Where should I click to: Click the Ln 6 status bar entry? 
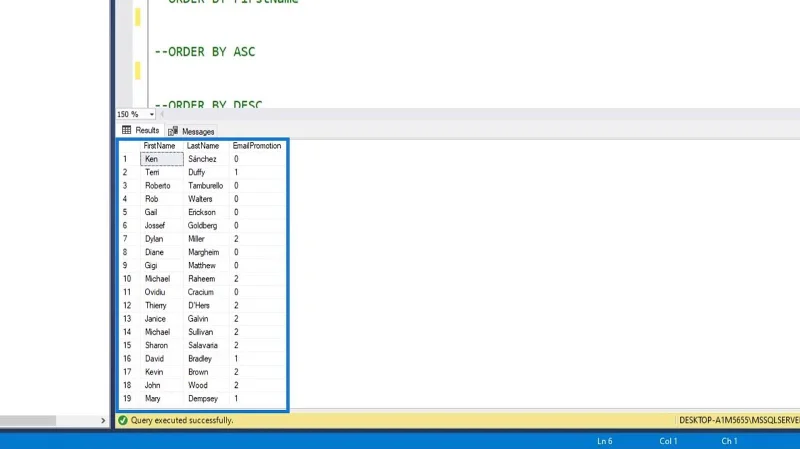605,441
